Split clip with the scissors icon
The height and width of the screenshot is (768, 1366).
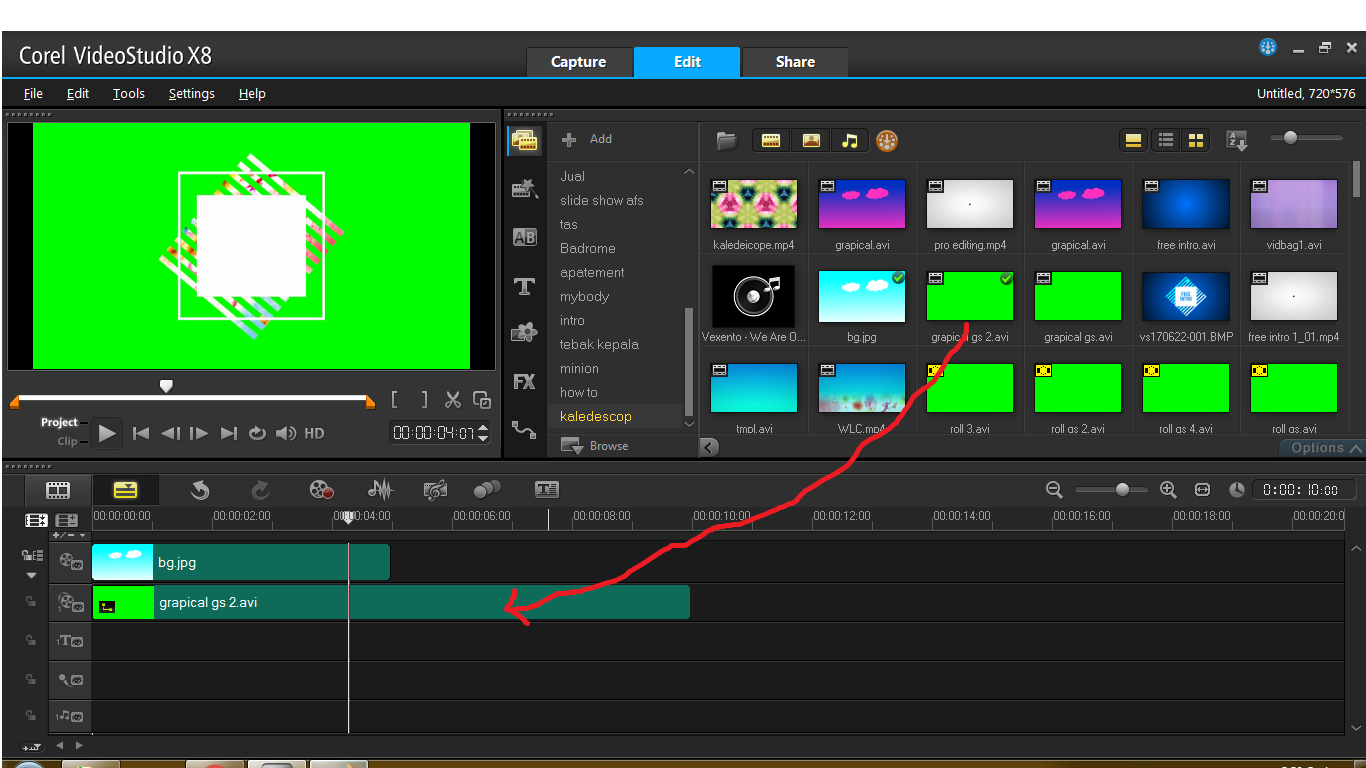coord(453,400)
